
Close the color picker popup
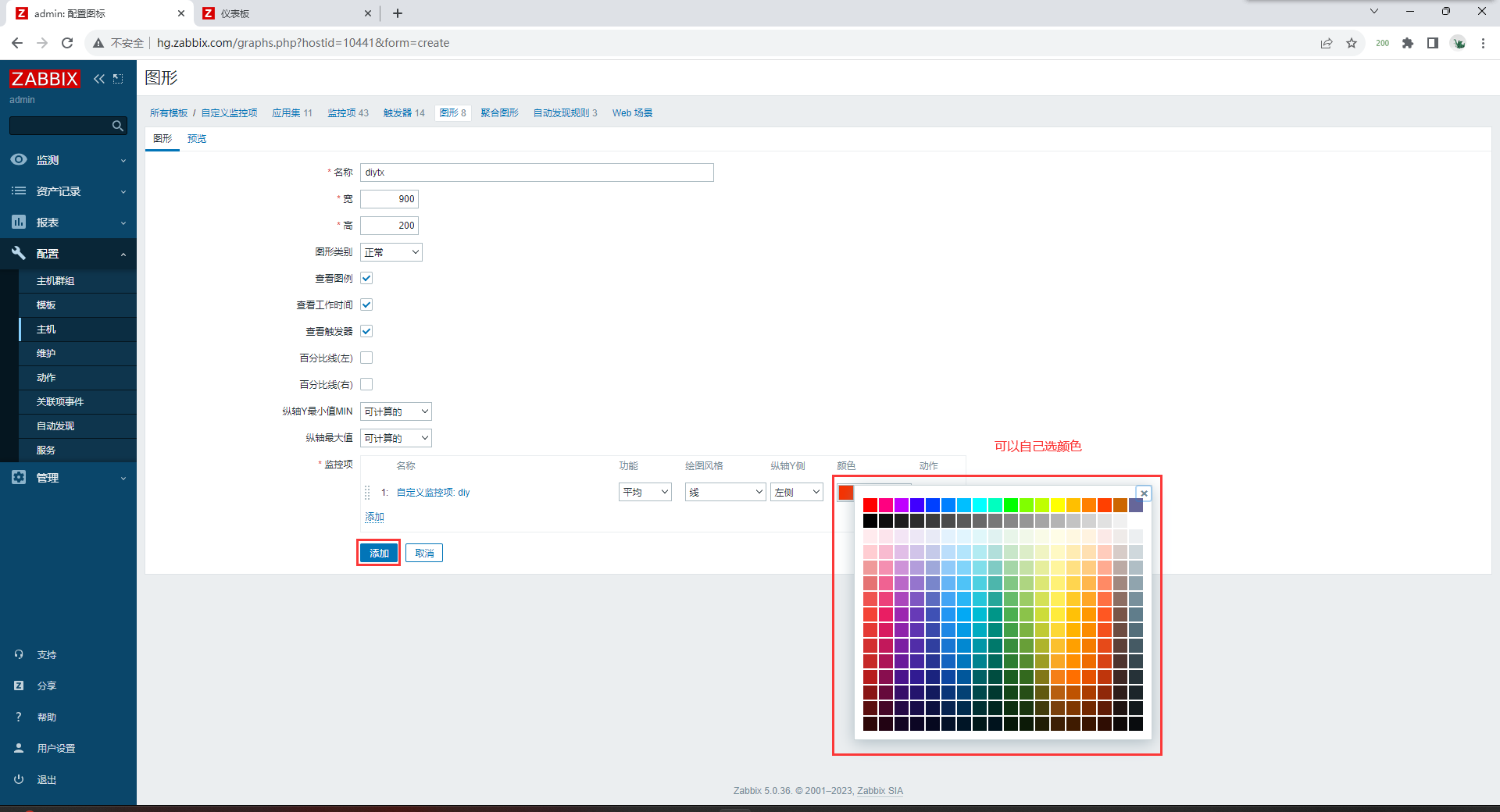click(1144, 493)
